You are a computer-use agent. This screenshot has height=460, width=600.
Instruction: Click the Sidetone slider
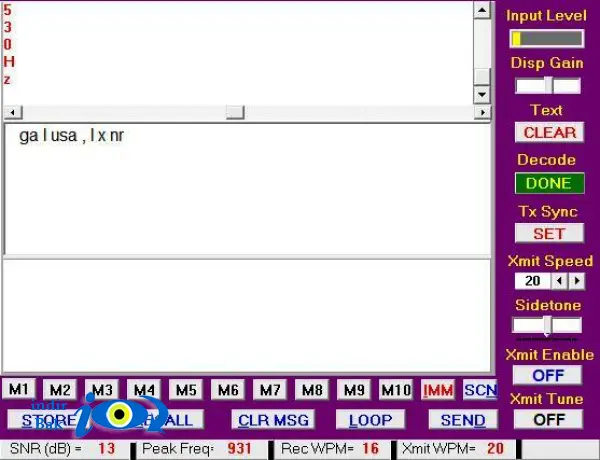(x=547, y=326)
